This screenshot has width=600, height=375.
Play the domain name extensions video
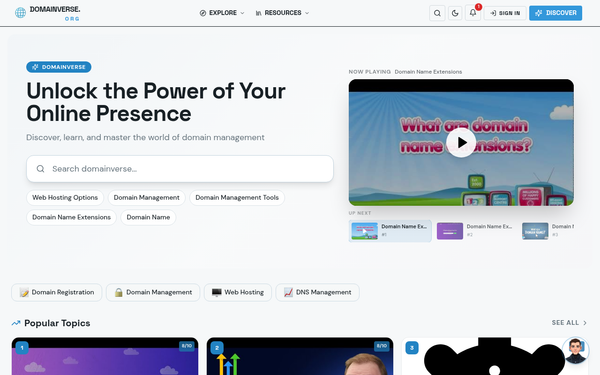[461, 142]
